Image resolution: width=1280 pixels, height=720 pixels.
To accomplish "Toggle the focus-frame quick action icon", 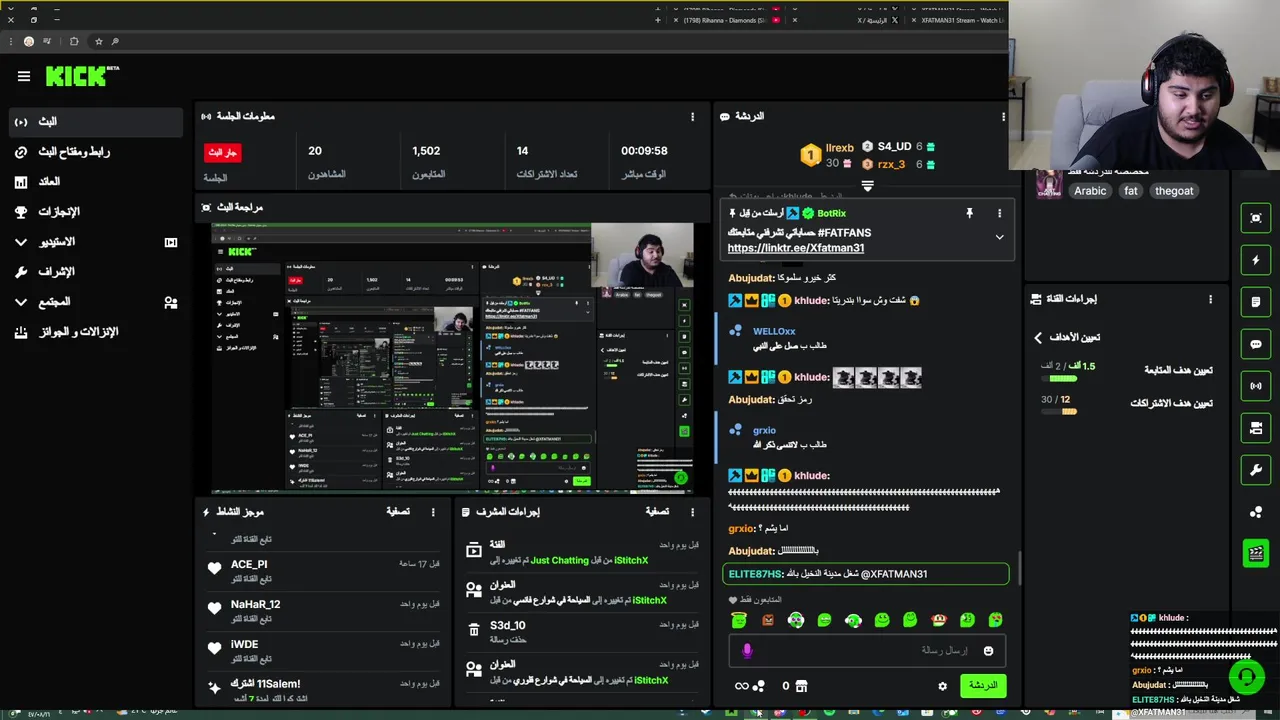I will [x=1256, y=218].
